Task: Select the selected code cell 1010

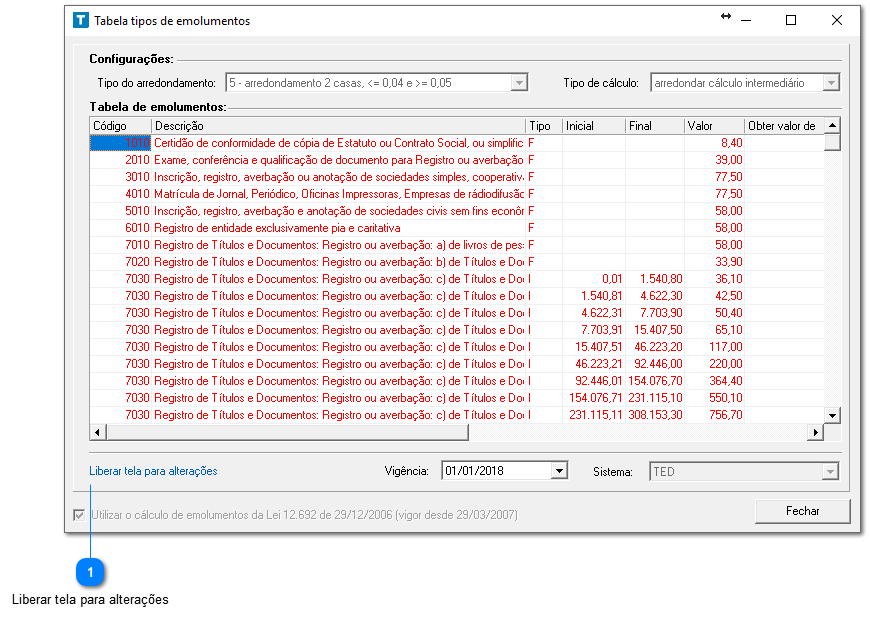Action: pyautogui.click(x=120, y=143)
